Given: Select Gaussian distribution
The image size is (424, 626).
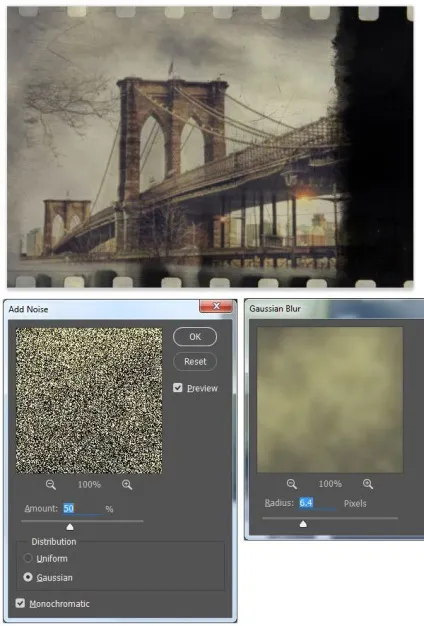Looking at the screenshot, I should click(28, 577).
